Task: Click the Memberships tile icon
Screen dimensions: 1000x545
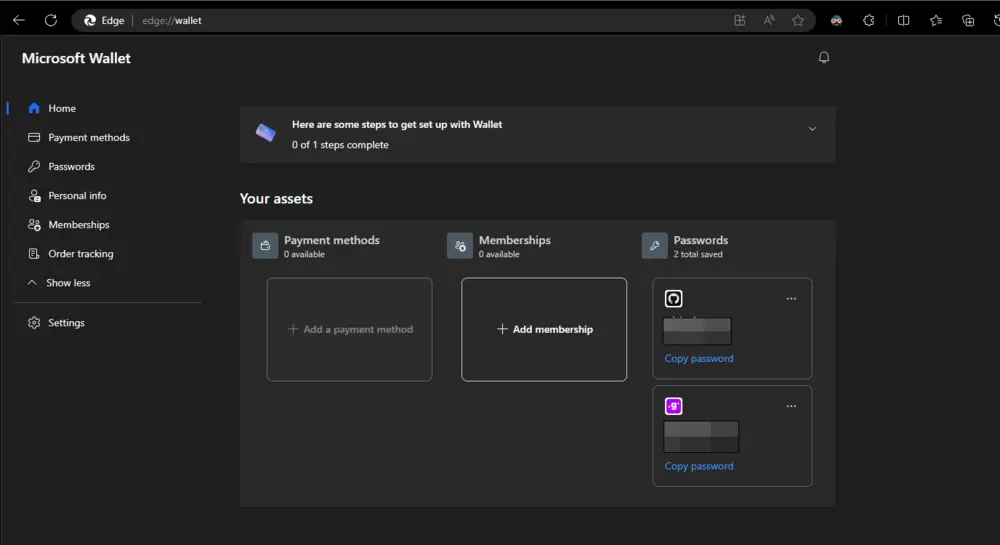Action: pyautogui.click(x=460, y=245)
